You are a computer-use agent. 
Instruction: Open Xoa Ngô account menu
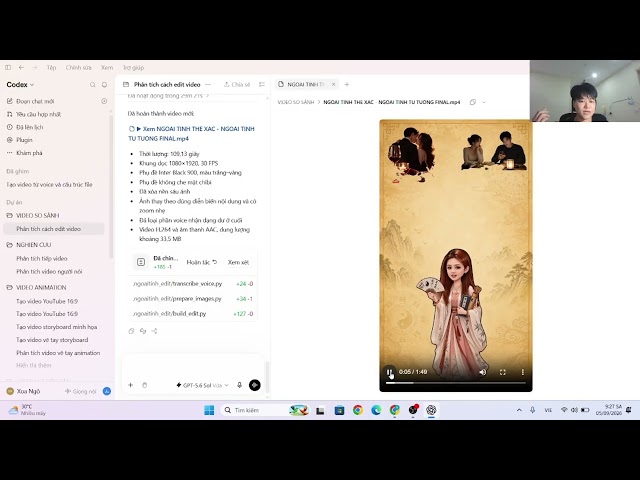coord(23,391)
